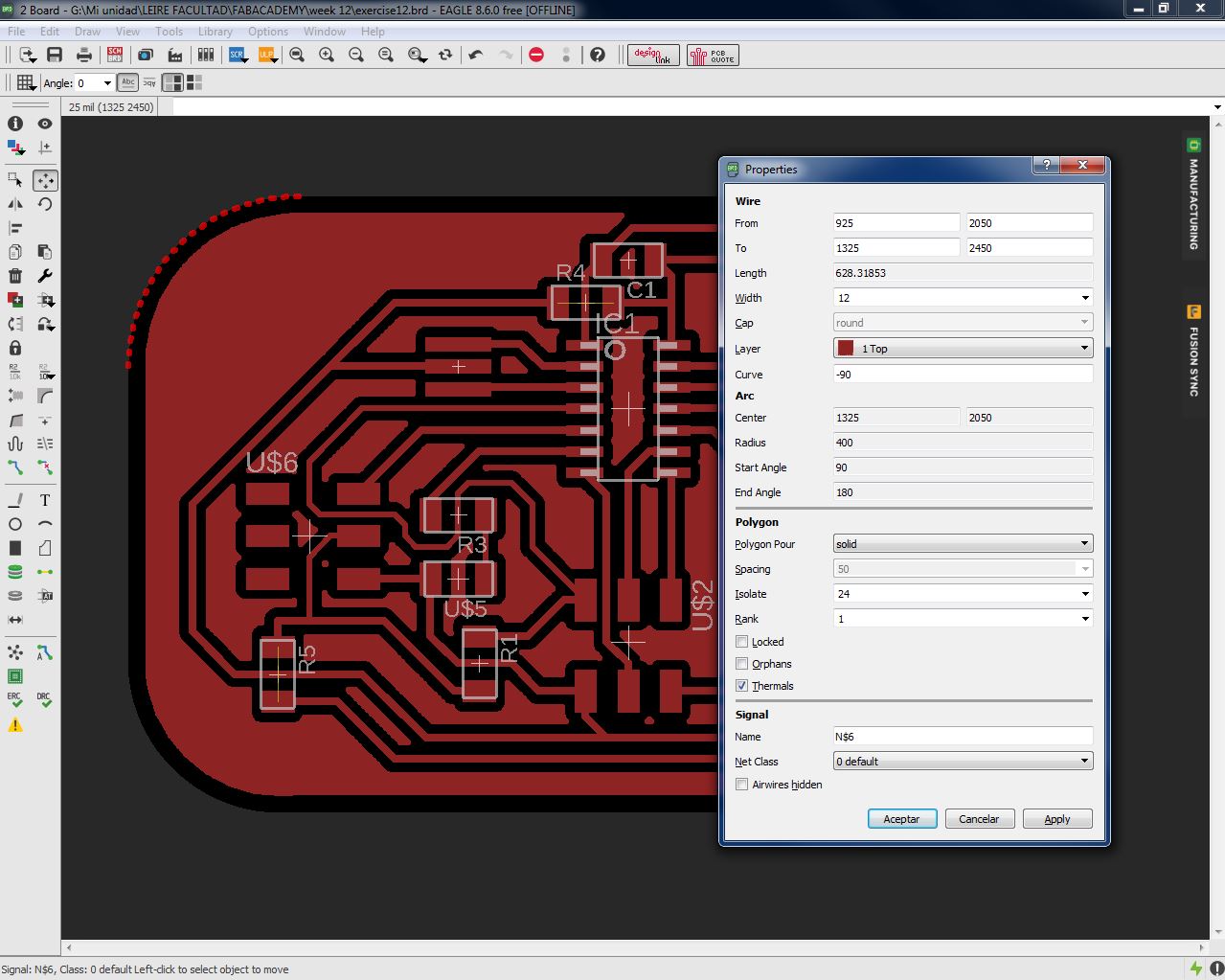Click the Aceptar button
This screenshot has height=980, width=1225.
[x=901, y=819]
